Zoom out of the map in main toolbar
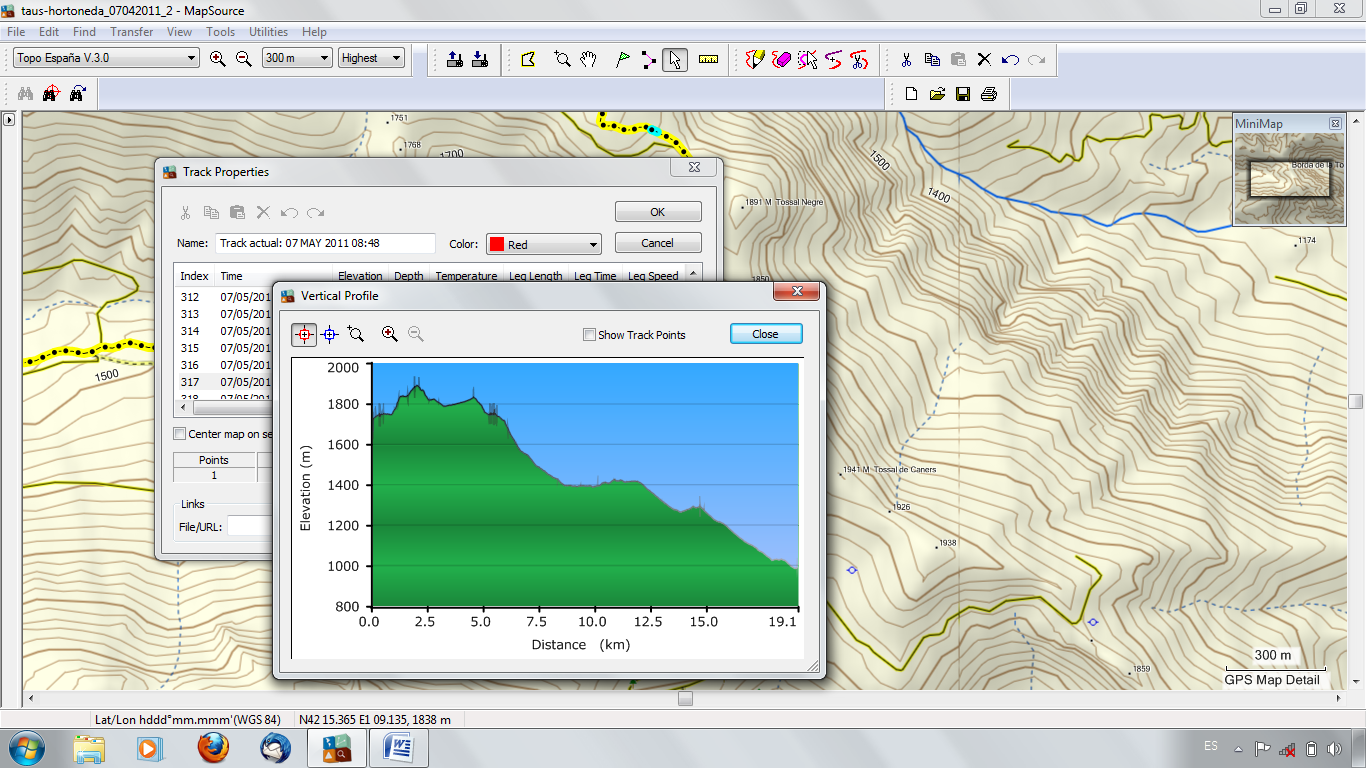Screen dimensions: 1366x768 coord(243,59)
